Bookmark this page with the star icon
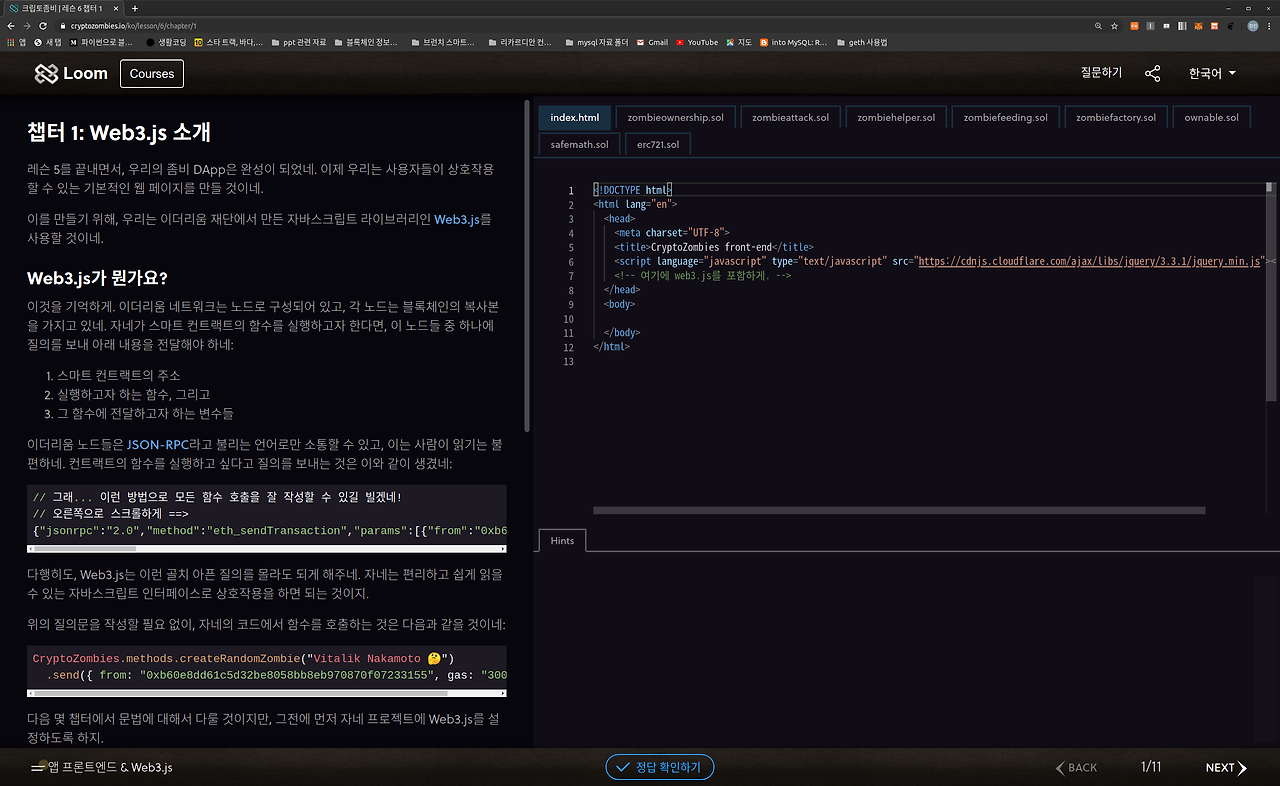The width and height of the screenshot is (1280, 786). 1114,25
